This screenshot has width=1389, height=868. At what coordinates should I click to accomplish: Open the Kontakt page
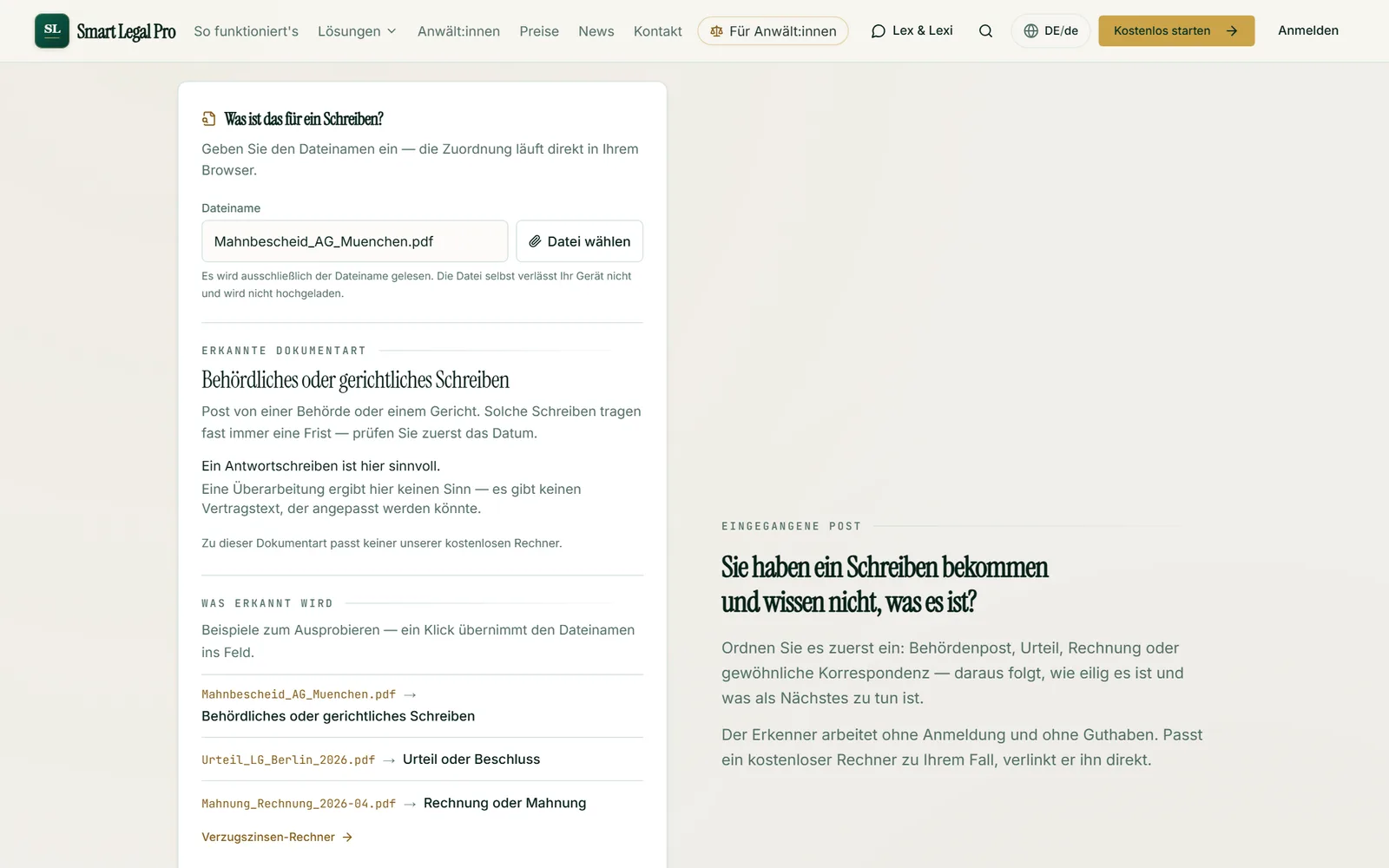click(657, 31)
